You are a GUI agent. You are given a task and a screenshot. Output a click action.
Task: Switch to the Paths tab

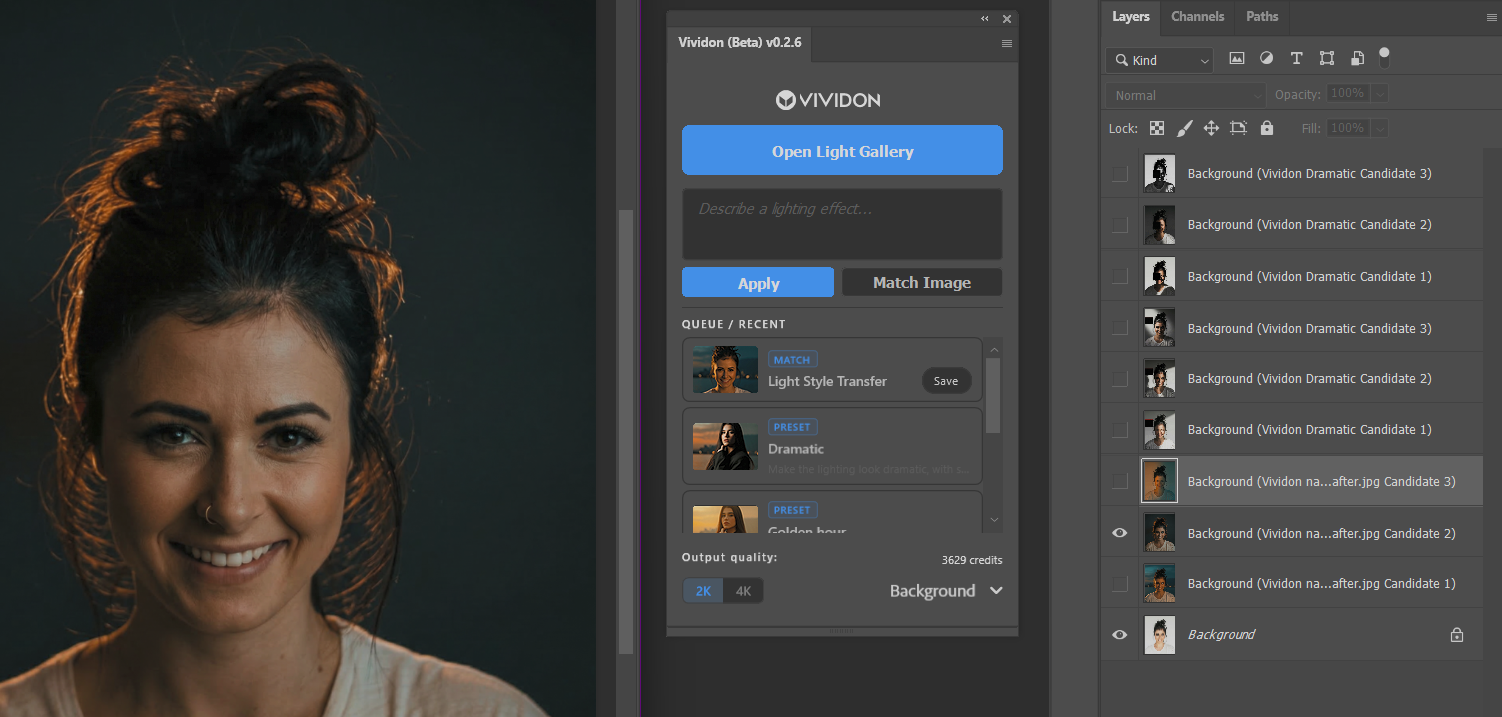[1261, 16]
